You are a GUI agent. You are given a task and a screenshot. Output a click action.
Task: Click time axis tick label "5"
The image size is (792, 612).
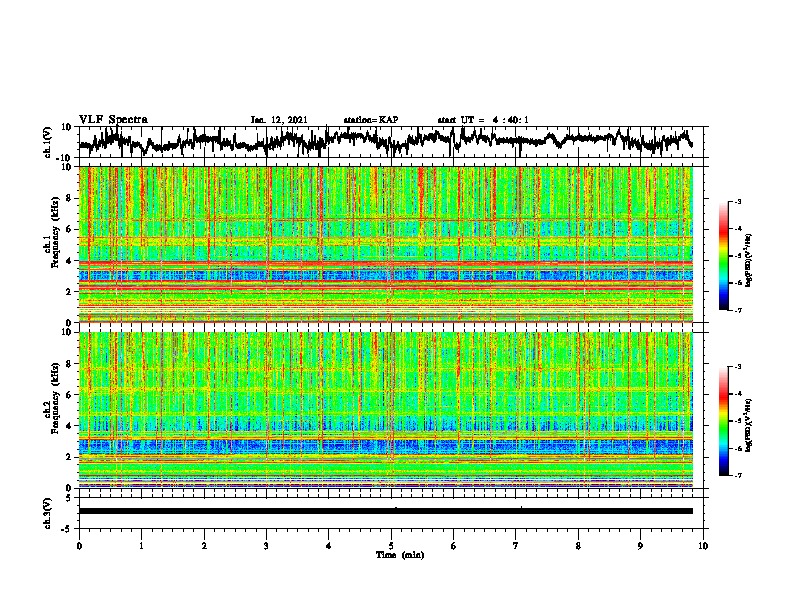click(391, 546)
